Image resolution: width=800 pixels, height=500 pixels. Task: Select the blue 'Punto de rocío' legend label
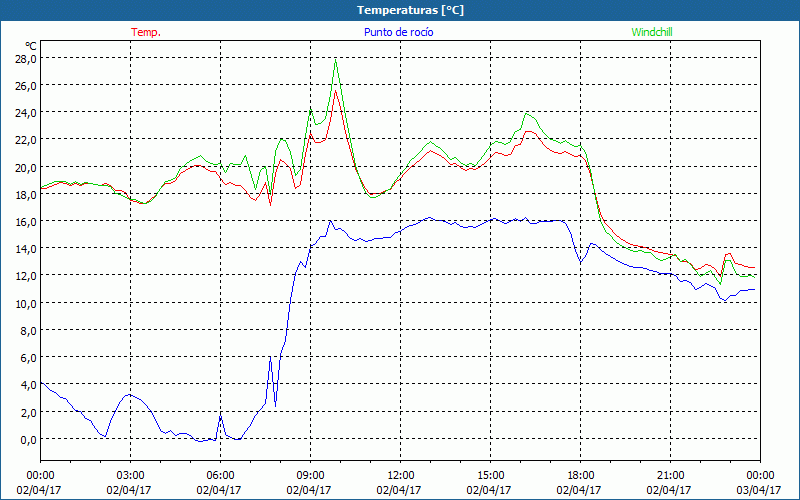pyautogui.click(x=398, y=32)
